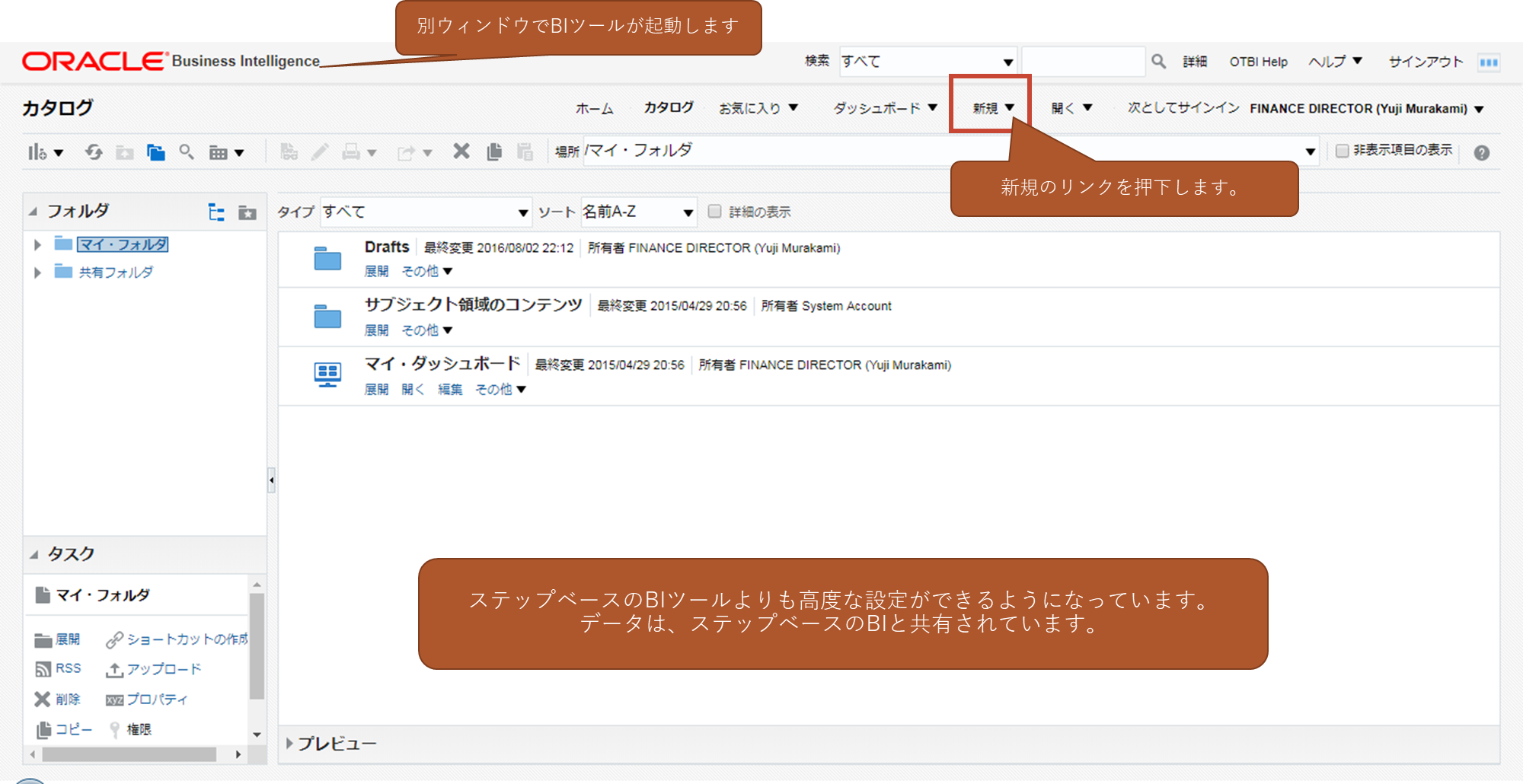Open the FINANCE DIRECTOR user menu

pyautogui.click(x=1367, y=109)
